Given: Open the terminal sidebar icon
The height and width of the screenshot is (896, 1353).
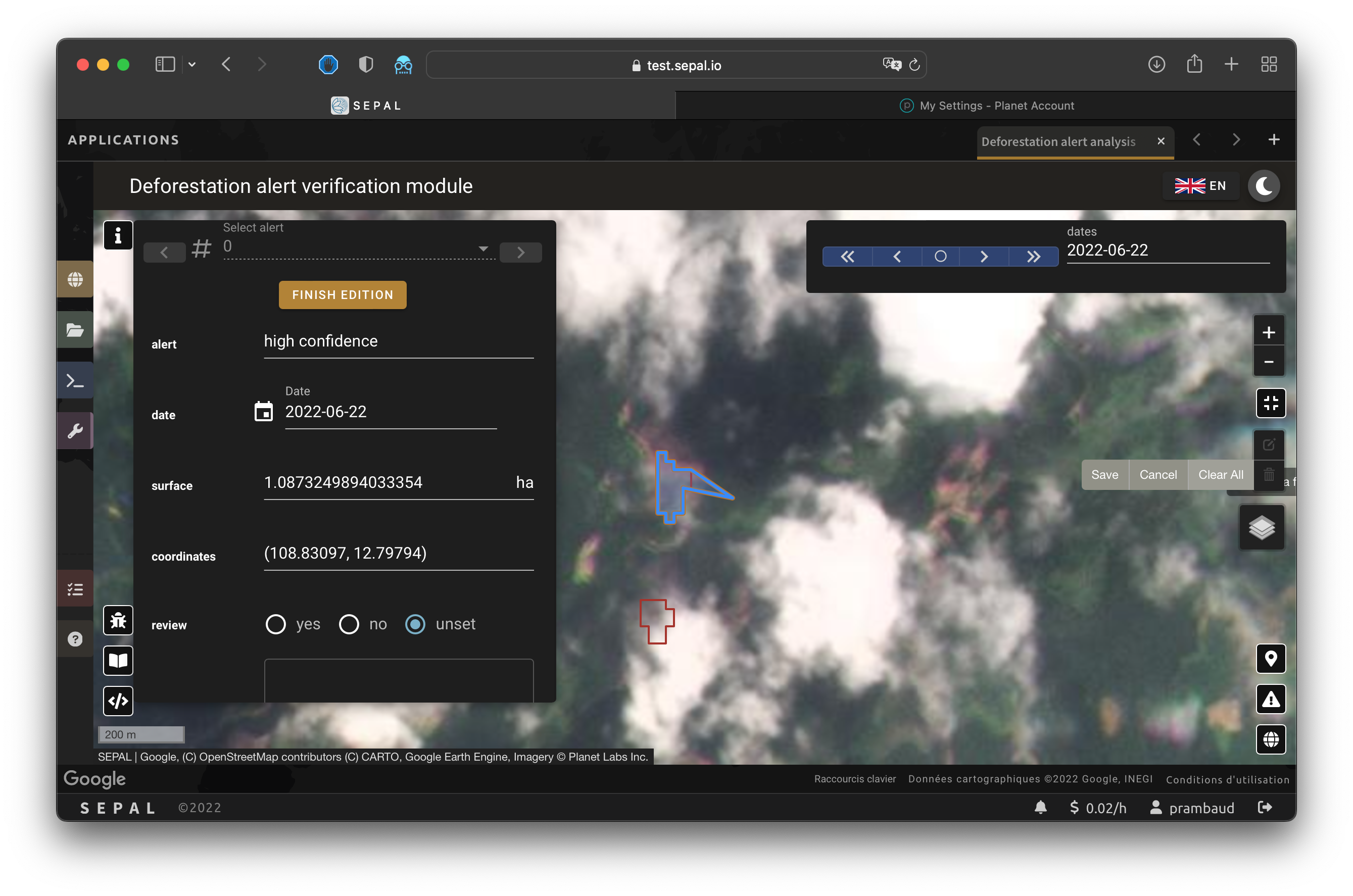Looking at the screenshot, I should pyautogui.click(x=75, y=380).
